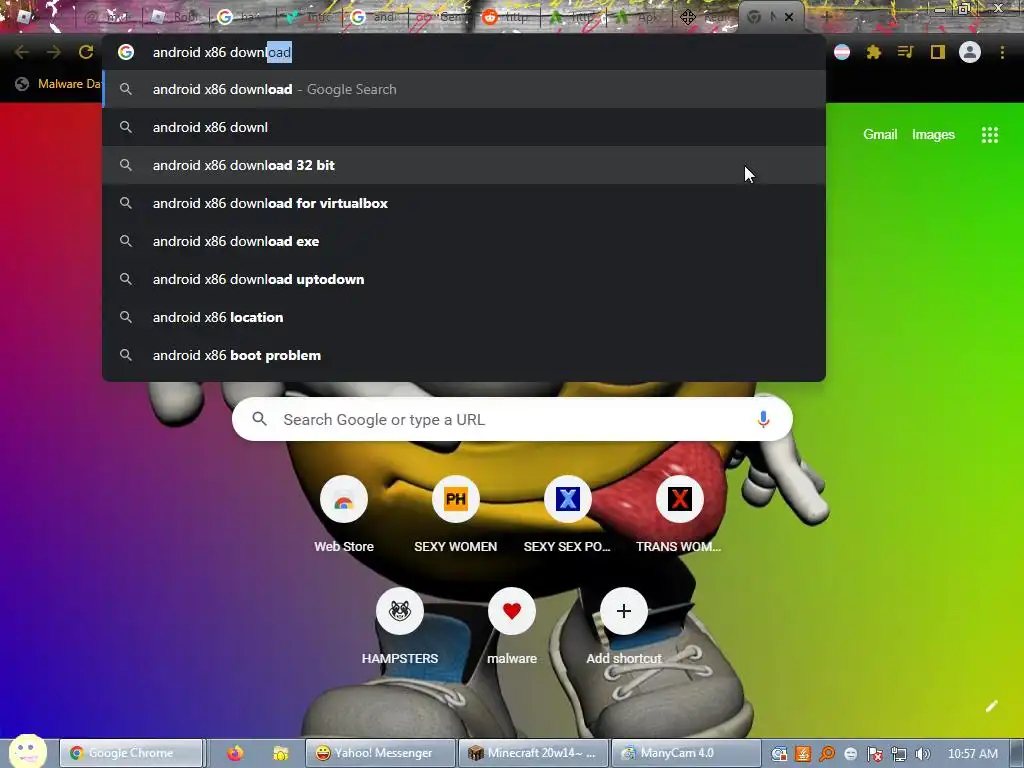Customize this page with pencil icon
This screenshot has height=768, width=1024.
tap(992, 705)
